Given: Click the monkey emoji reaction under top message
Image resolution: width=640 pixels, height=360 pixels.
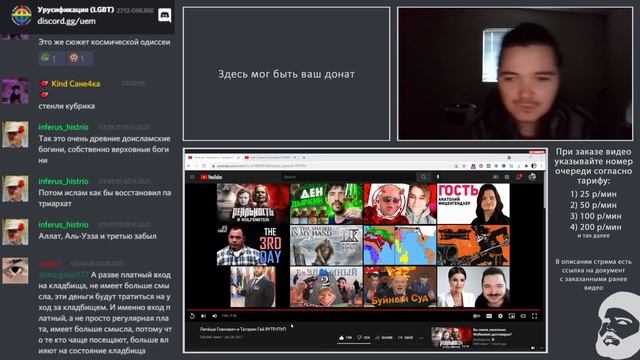Looking at the screenshot, I should (x=80, y=58).
